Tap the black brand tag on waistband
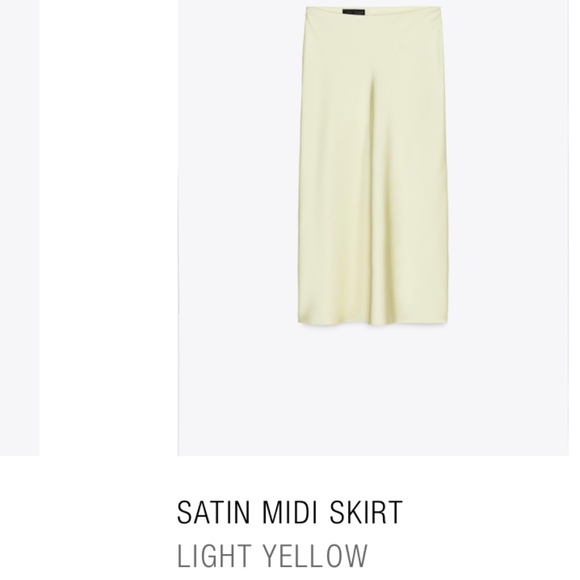Viewport: 580px width, 580px height. pos(354,12)
